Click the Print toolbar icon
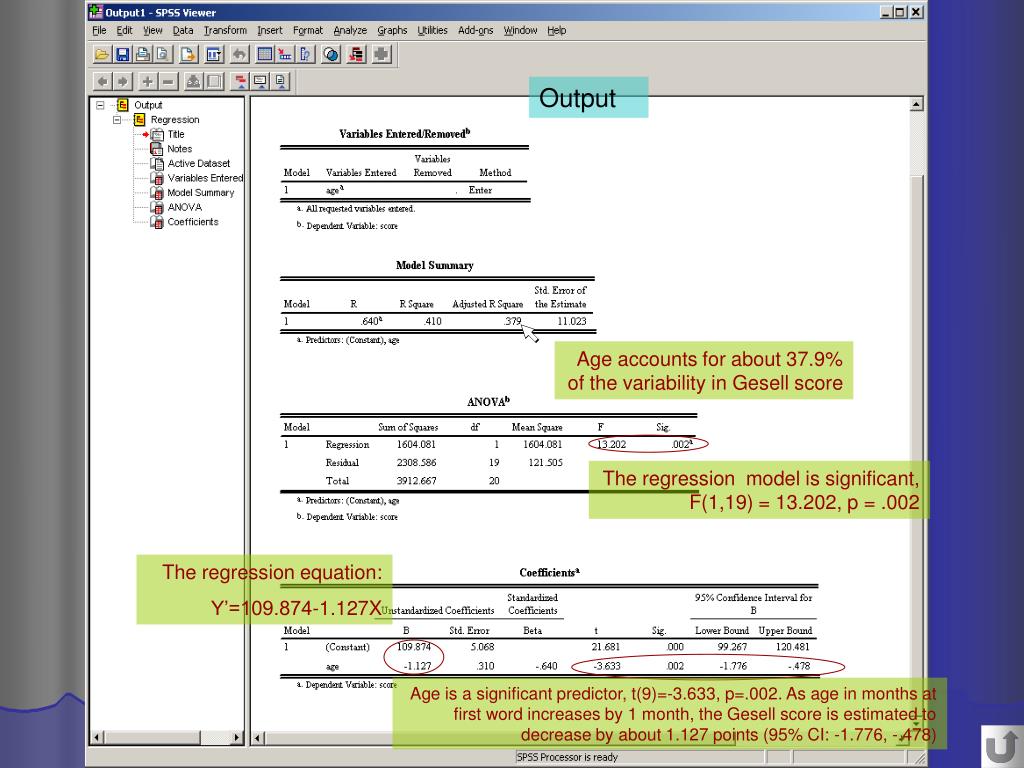This screenshot has height=768, width=1024. point(143,54)
